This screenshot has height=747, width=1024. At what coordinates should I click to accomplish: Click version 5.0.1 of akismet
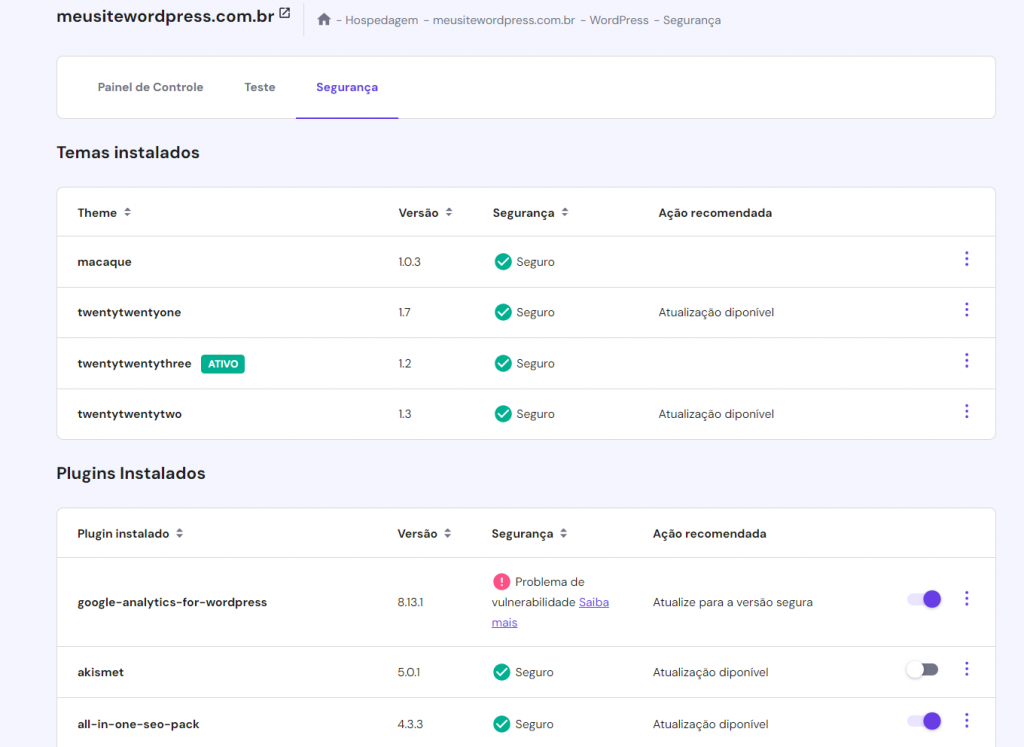coord(409,672)
